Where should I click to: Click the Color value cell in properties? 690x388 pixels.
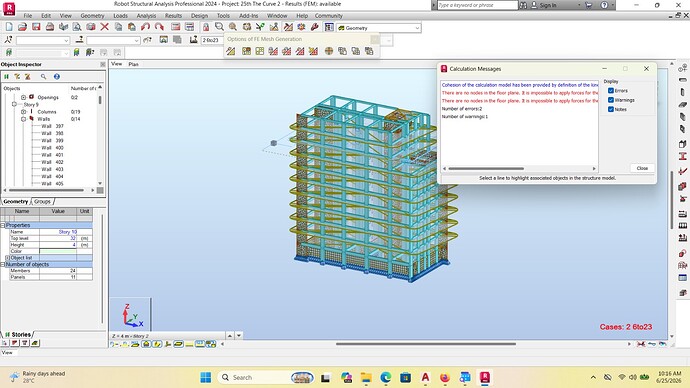tap(58, 251)
